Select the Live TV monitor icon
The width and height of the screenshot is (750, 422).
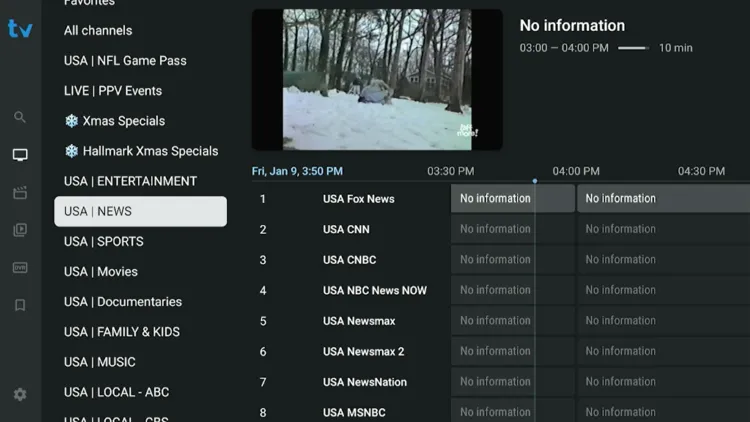20,155
